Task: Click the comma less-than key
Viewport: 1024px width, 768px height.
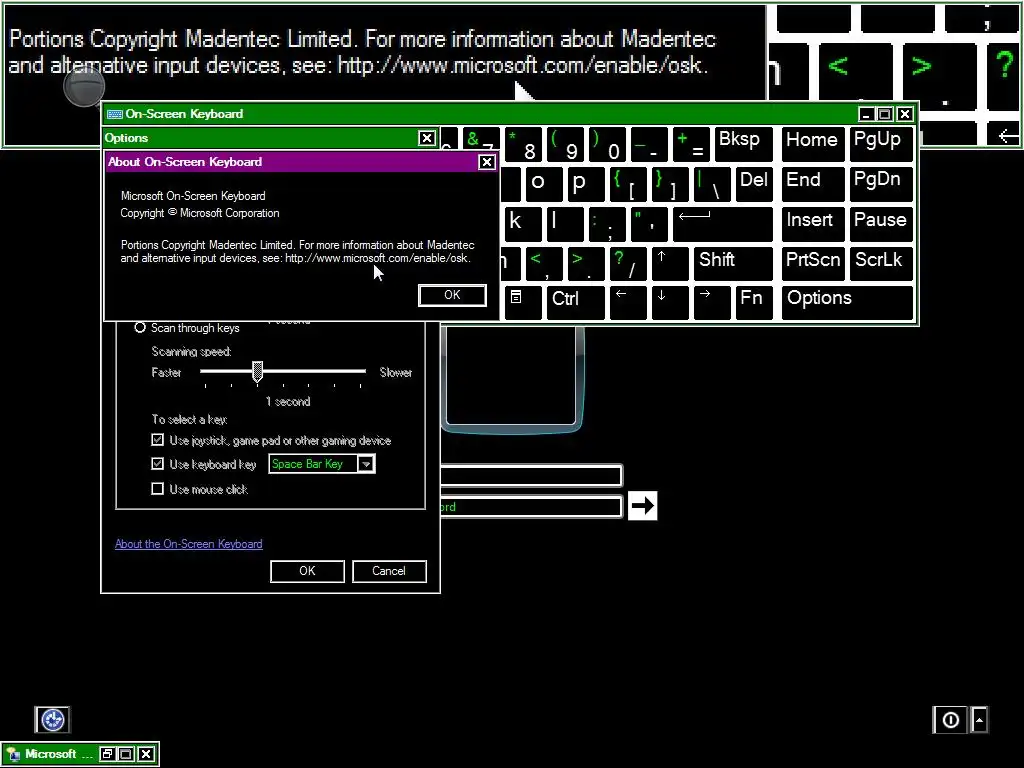Action: coord(544,264)
